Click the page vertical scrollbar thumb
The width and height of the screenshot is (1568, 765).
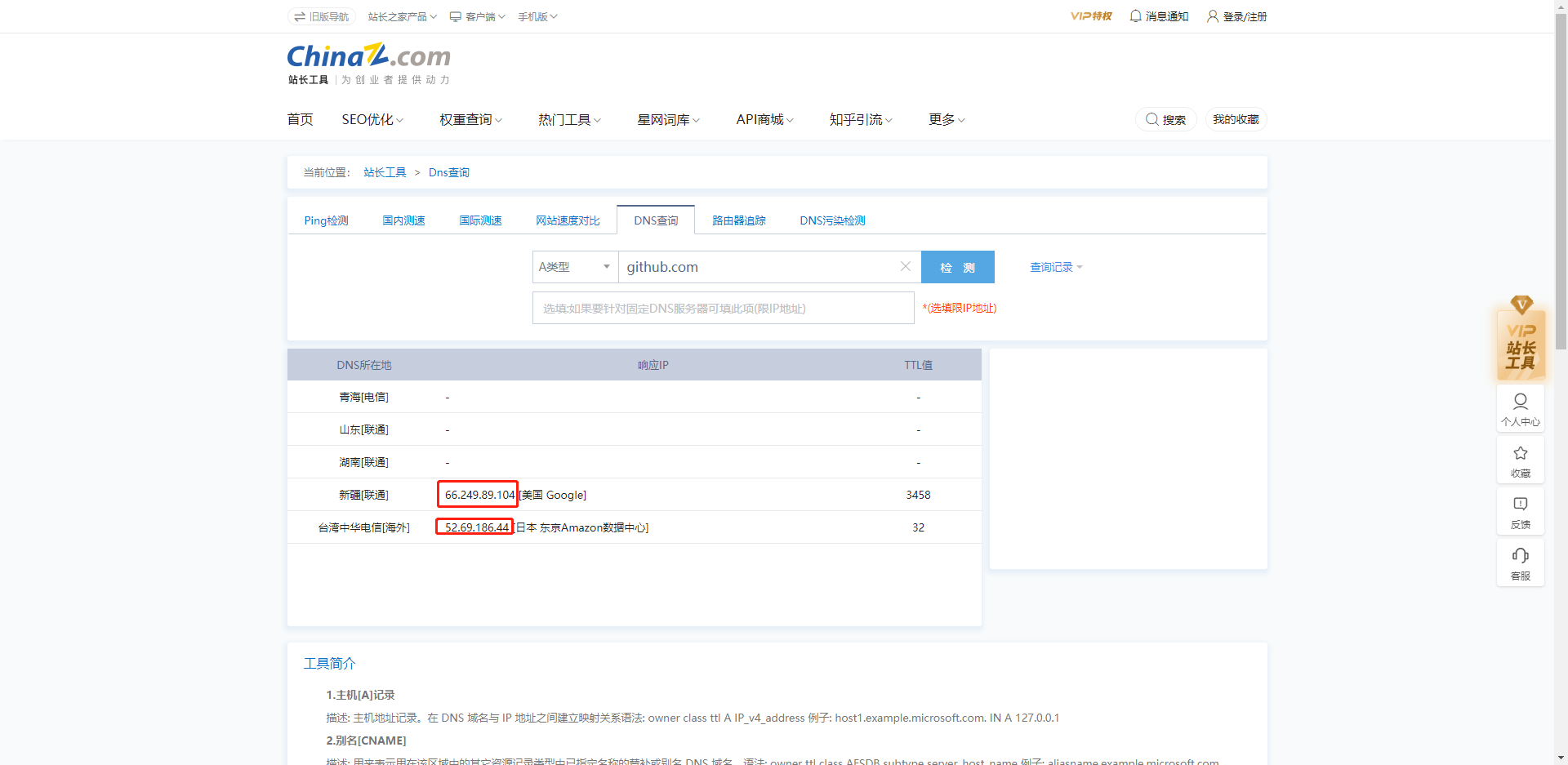1561,181
